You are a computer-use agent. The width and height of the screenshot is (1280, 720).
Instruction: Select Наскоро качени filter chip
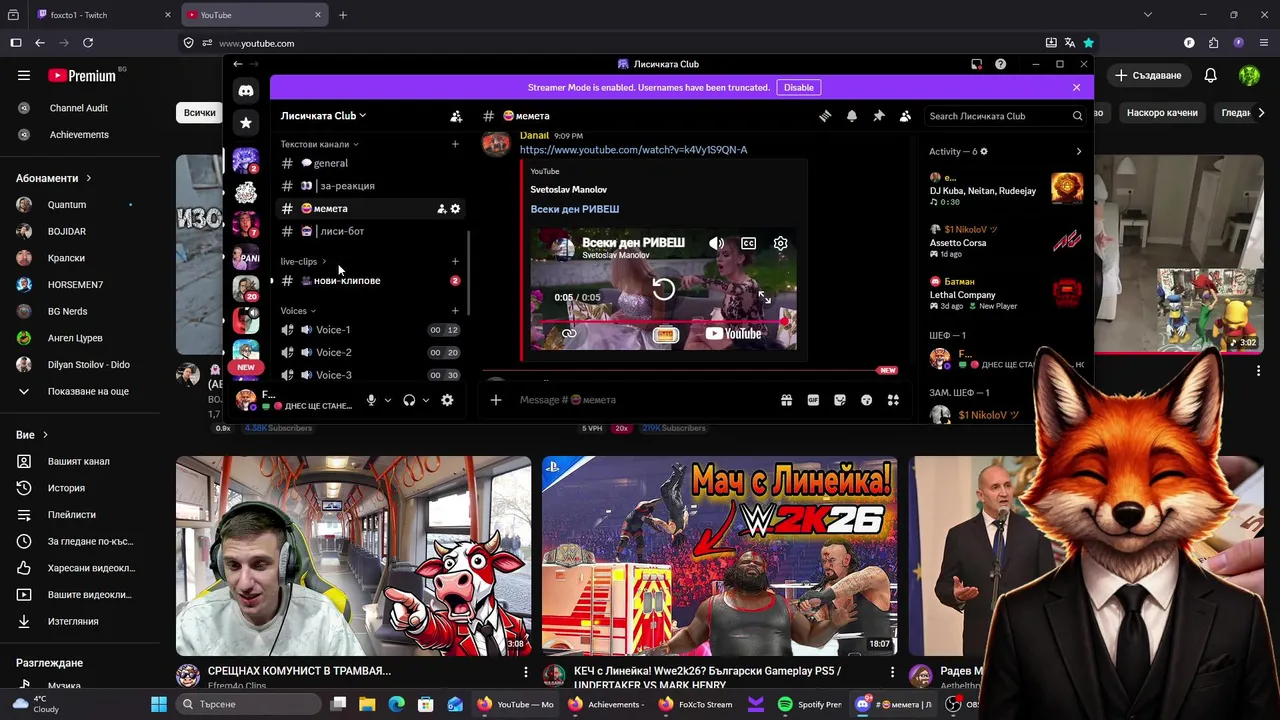[1162, 113]
